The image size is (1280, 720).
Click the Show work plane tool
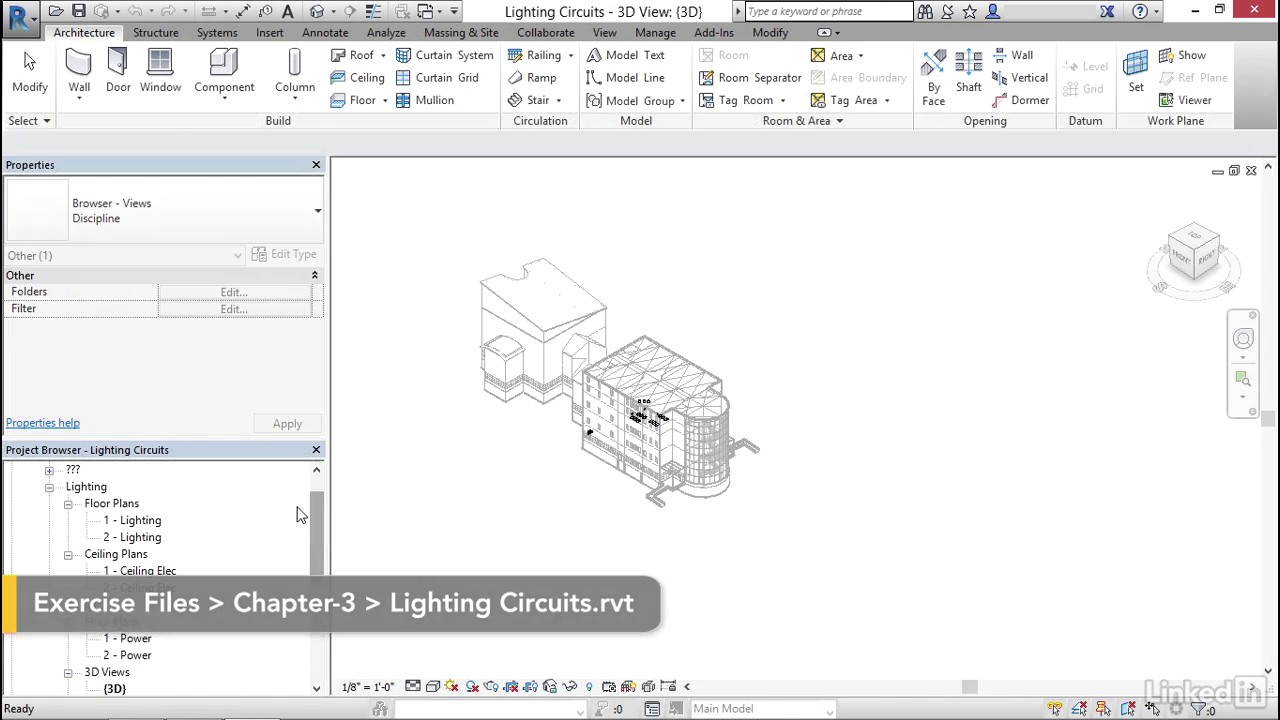pyautogui.click(x=1182, y=55)
